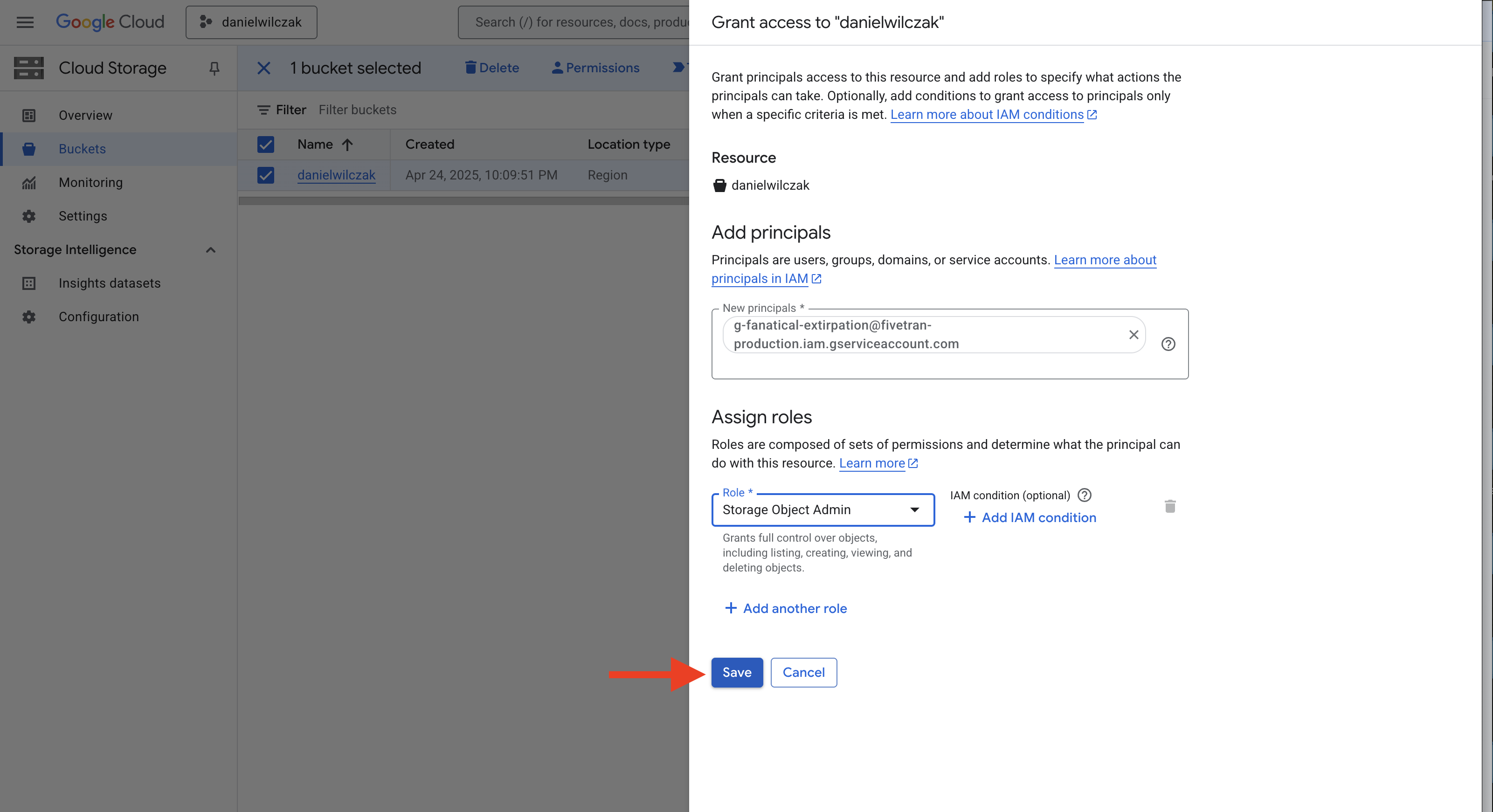Image resolution: width=1493 pixels, height=812 pixels.
Task: Collapse the Storage Intelligence section
Action: [x=211, y=250]
